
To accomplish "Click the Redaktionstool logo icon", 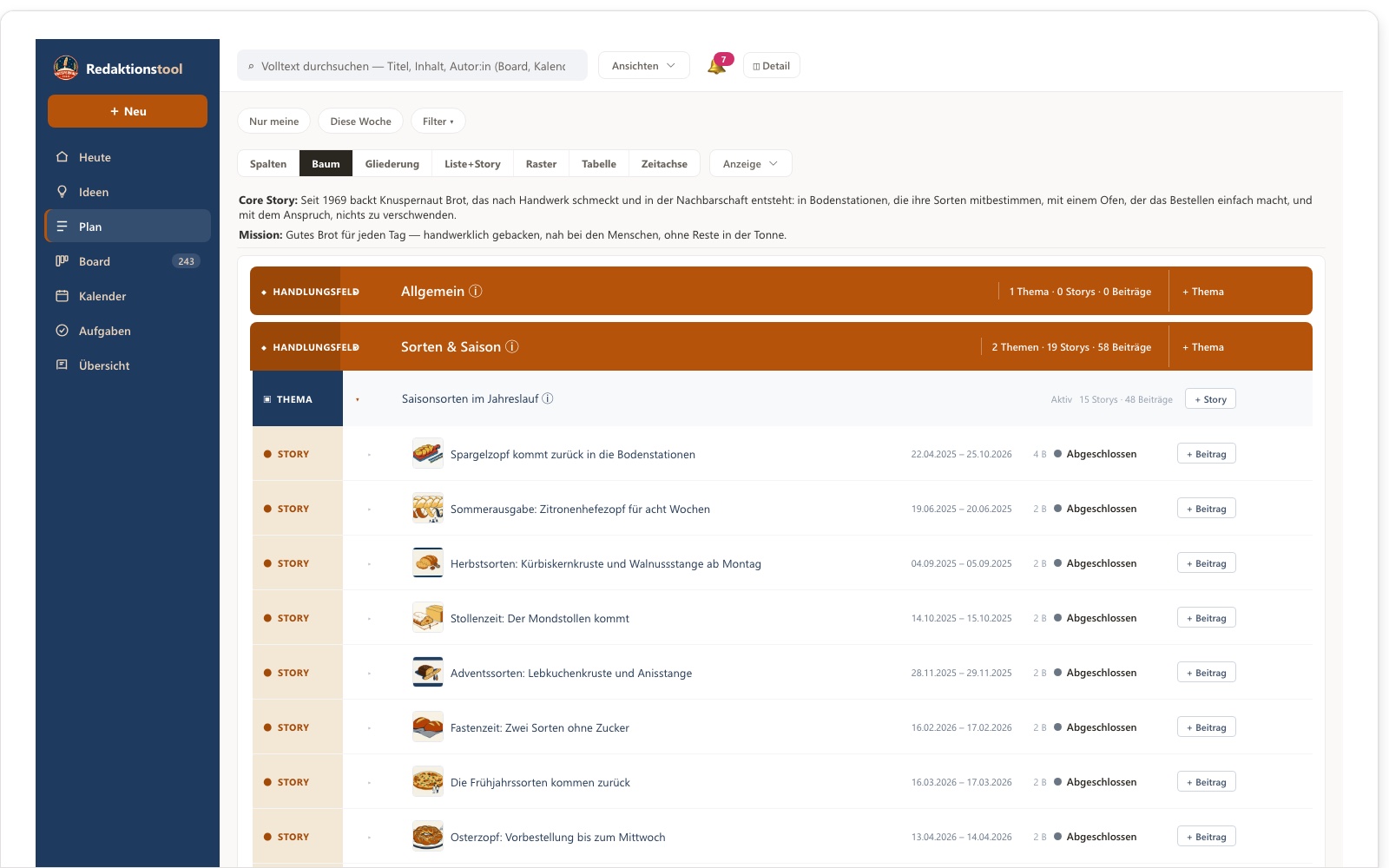I will (66, 68).
